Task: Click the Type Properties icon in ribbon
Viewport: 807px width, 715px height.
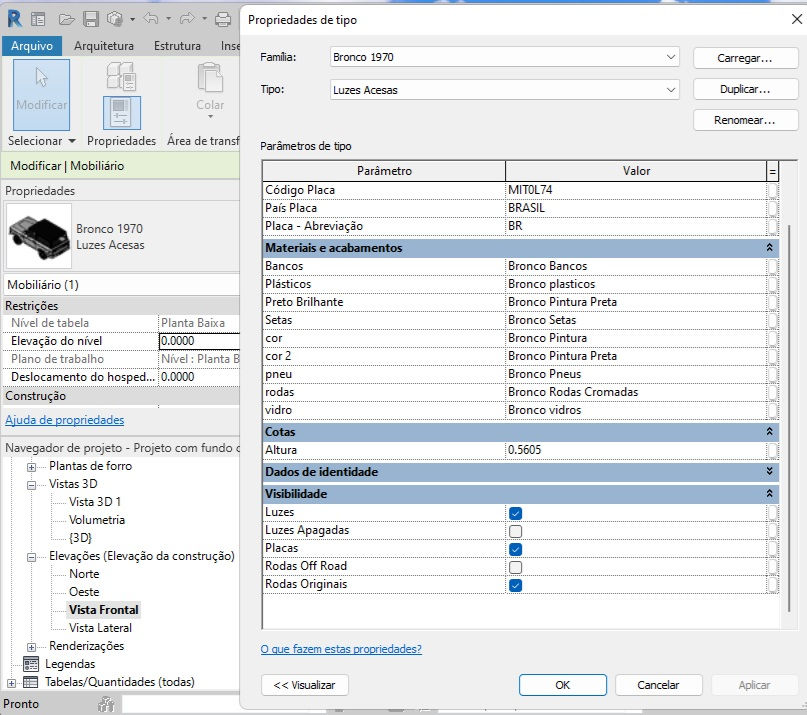Action: pos(121,75)
